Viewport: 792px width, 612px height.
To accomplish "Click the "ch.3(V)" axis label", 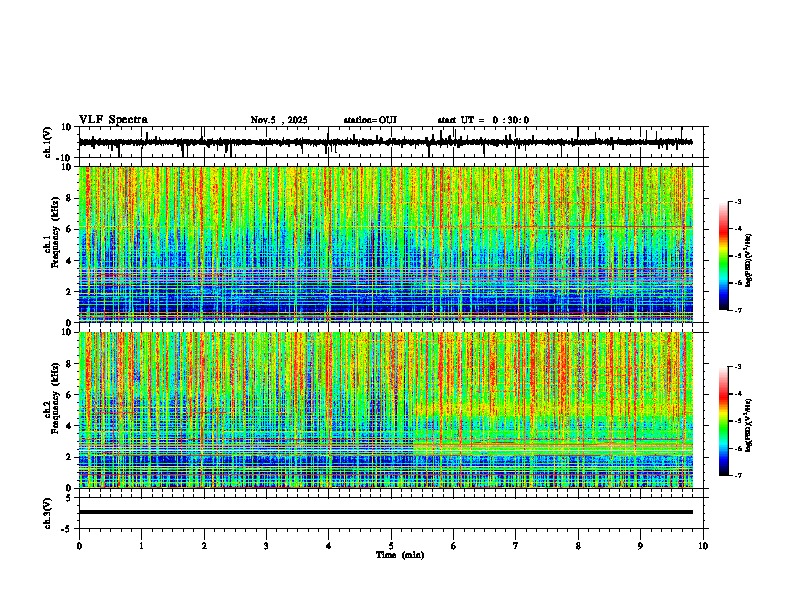I will click(x=47, y=513).
